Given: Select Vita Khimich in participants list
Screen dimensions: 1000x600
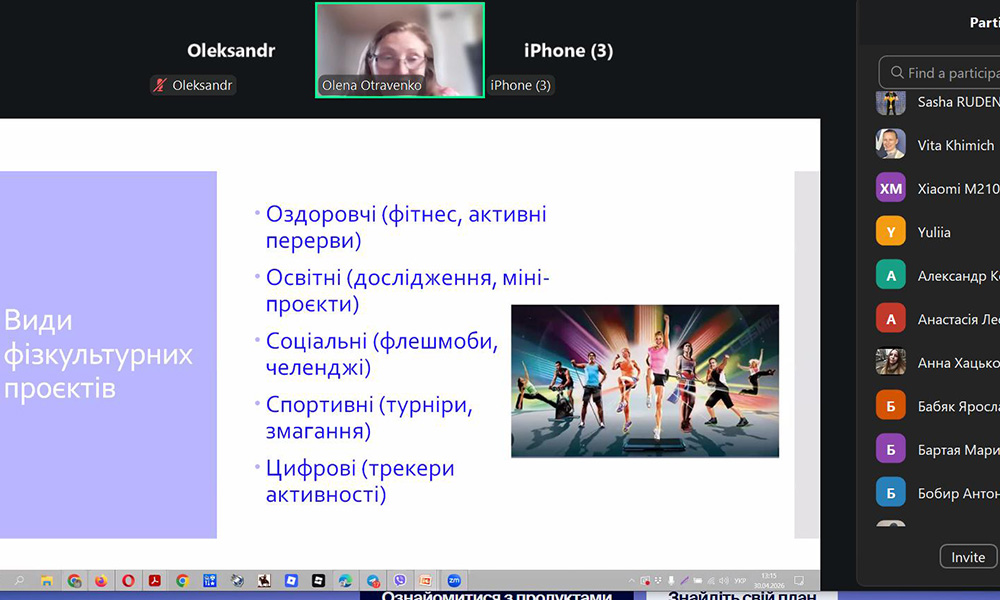Looking at the screenshot, I should pyautogui.click(x=938, y=145).
